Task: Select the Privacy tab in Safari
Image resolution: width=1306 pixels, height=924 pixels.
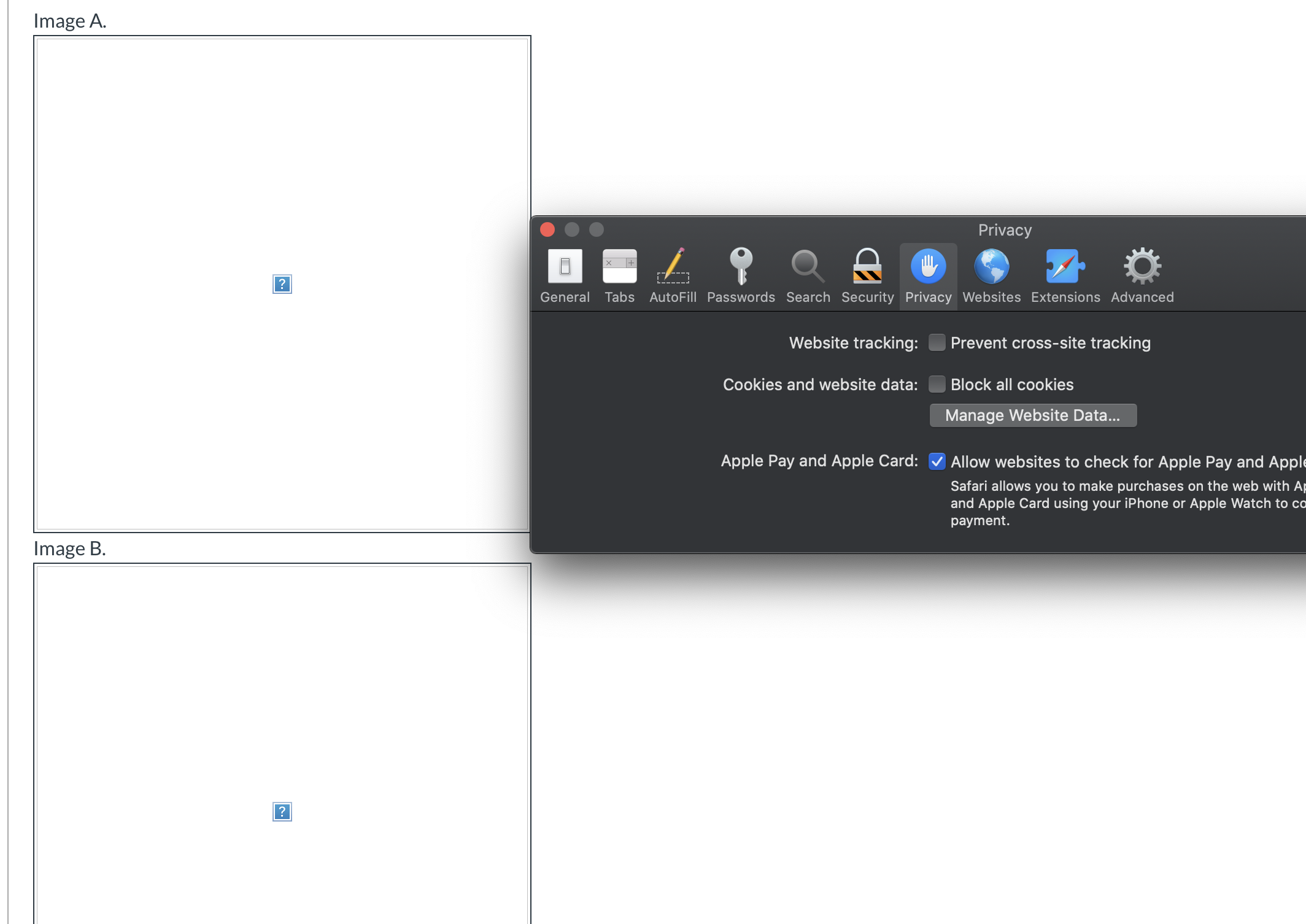Action: 928,275
